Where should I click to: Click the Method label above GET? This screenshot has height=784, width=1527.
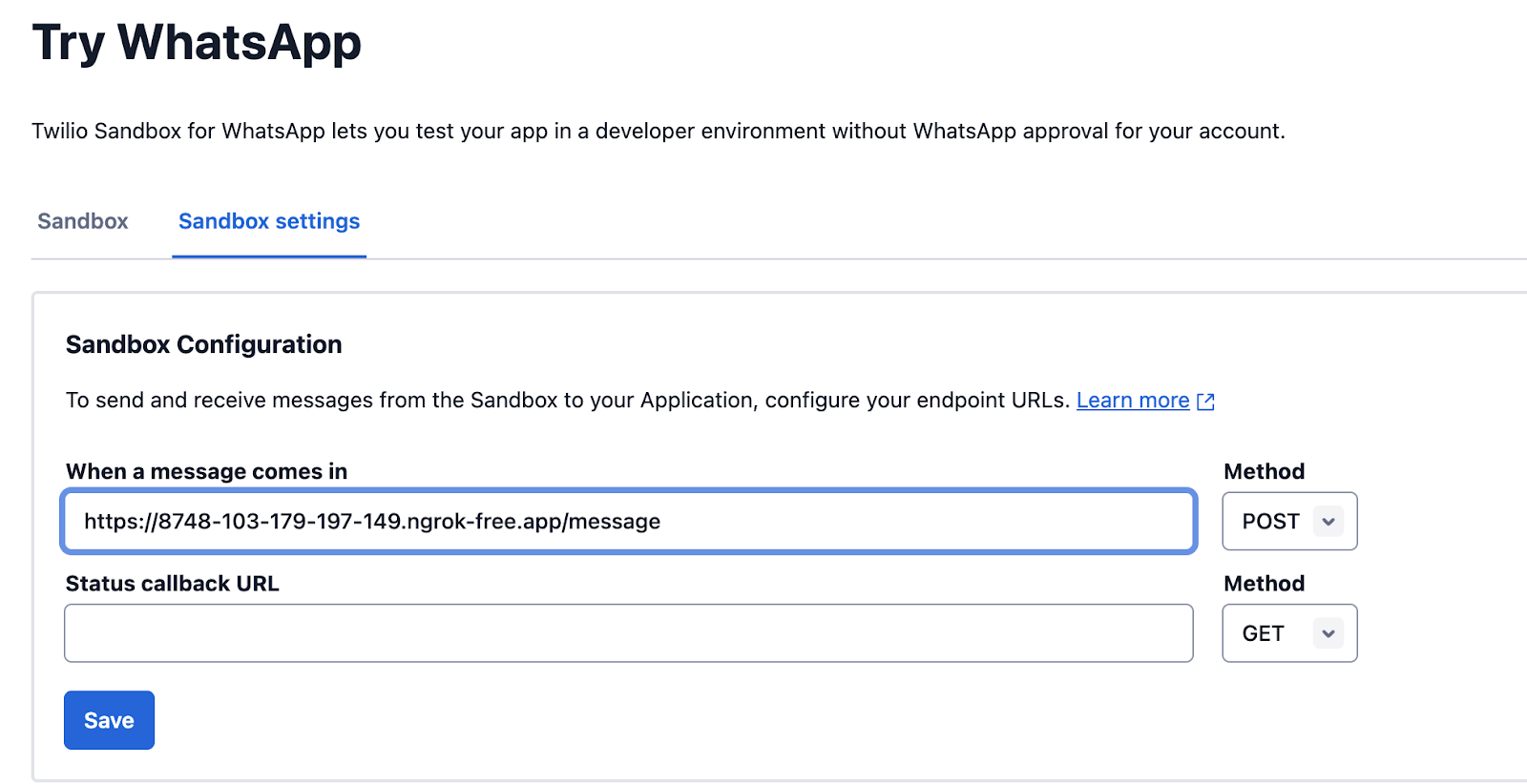click(1264, 584)
